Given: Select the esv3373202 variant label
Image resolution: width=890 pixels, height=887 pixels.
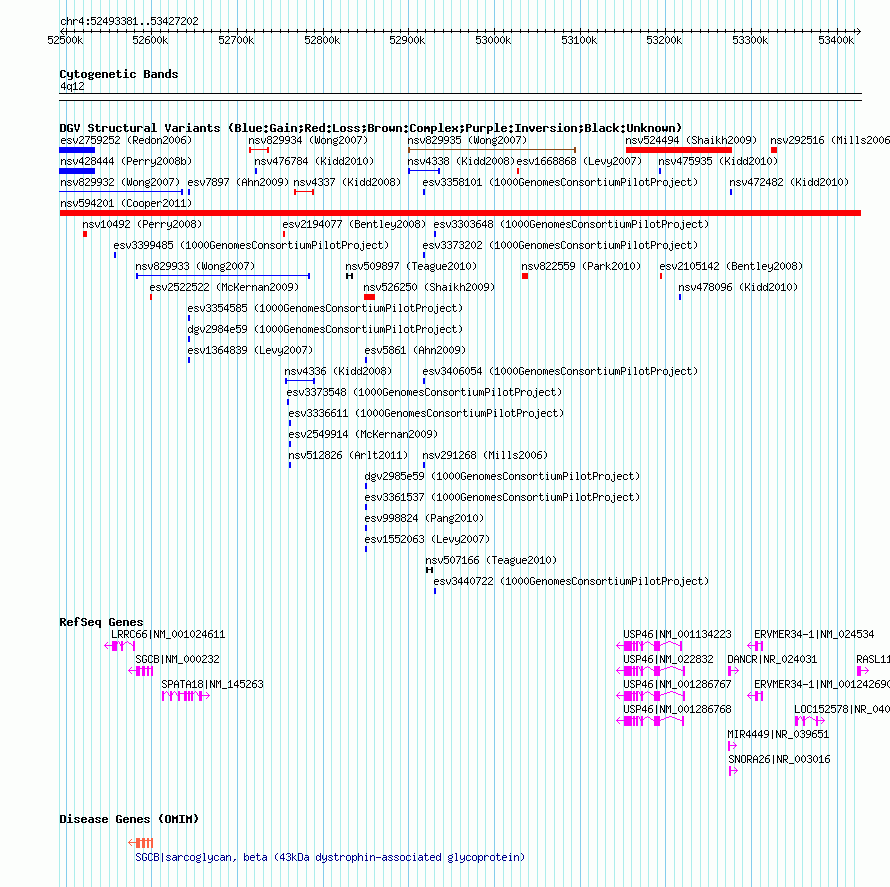Looking at the screenshot, I should (x=560, y=245).
